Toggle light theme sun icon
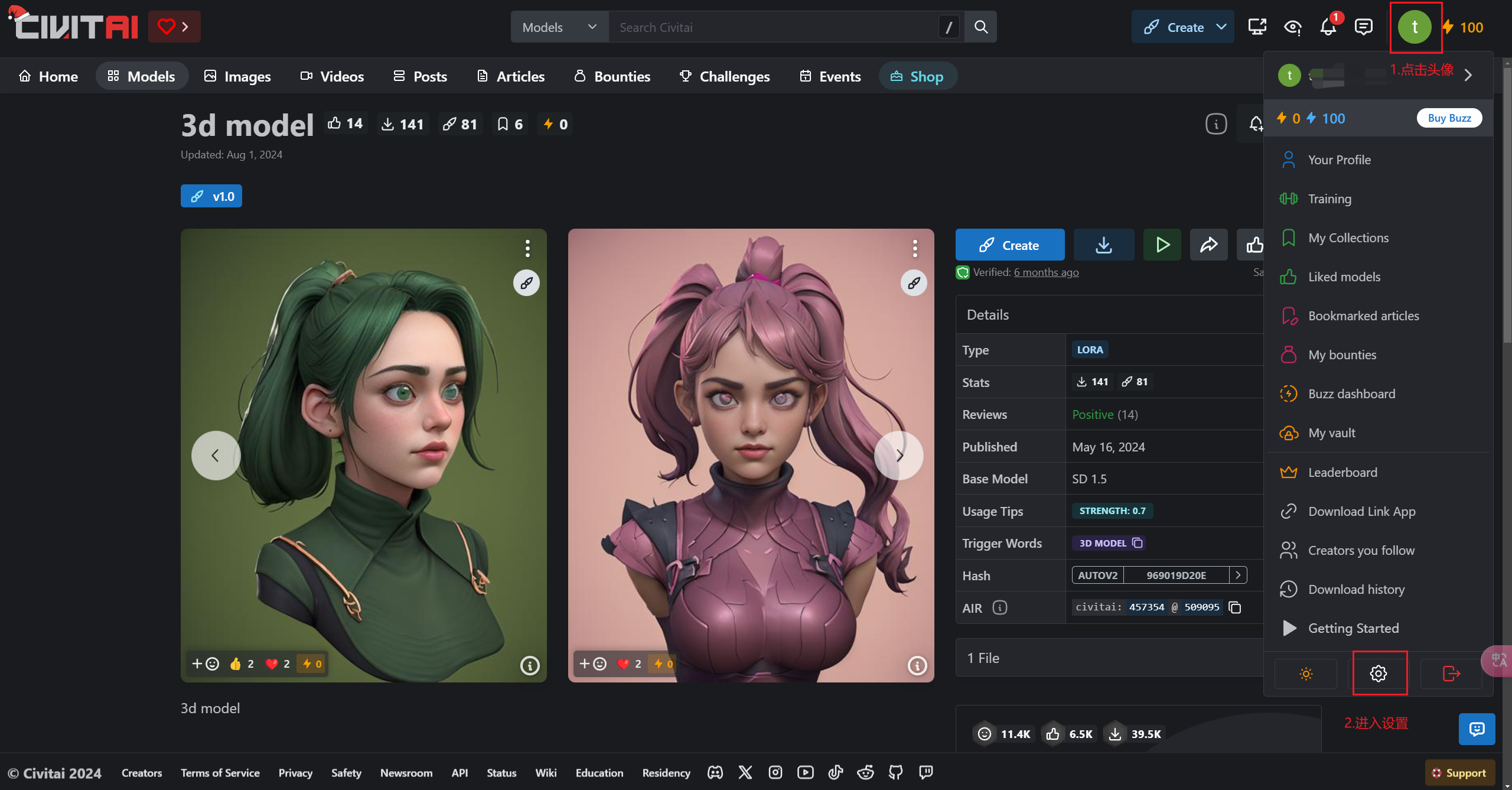This screenshot has height=790, width=1512. pyautogui.click(x=1306, y=673)
